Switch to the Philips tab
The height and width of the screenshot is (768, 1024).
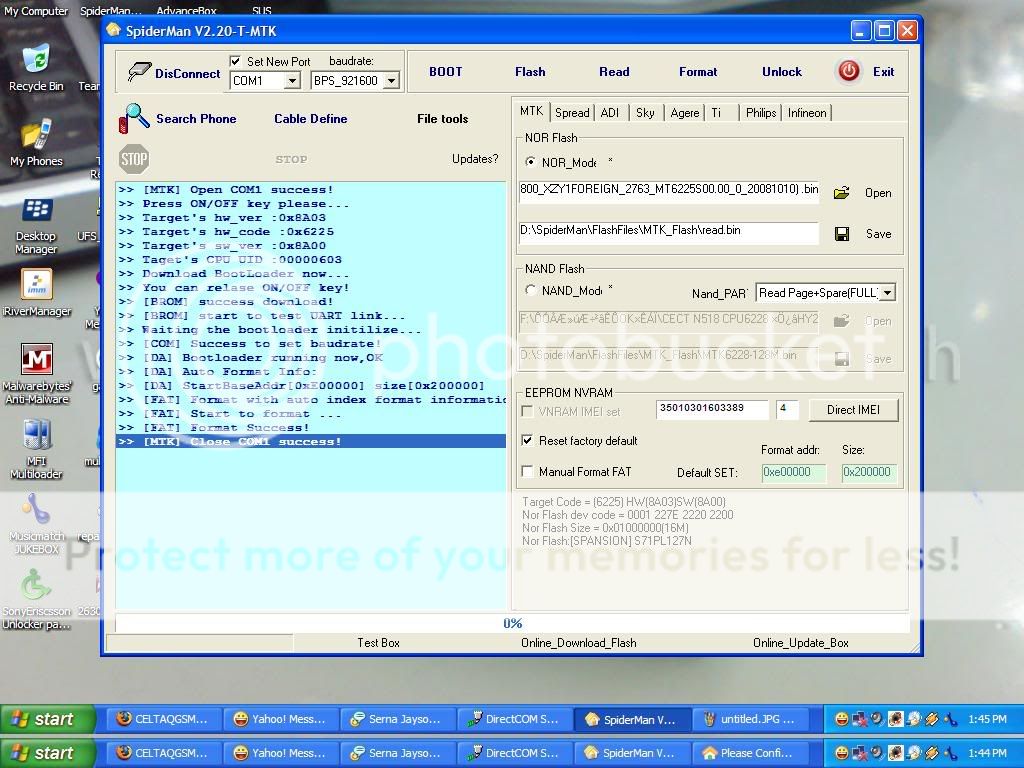761,113
